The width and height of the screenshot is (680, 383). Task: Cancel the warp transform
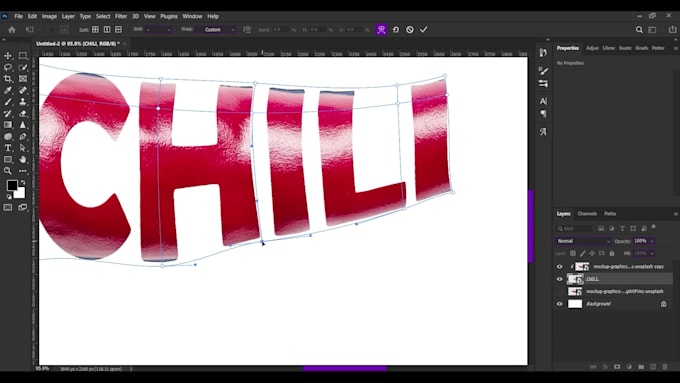(409, 29)
